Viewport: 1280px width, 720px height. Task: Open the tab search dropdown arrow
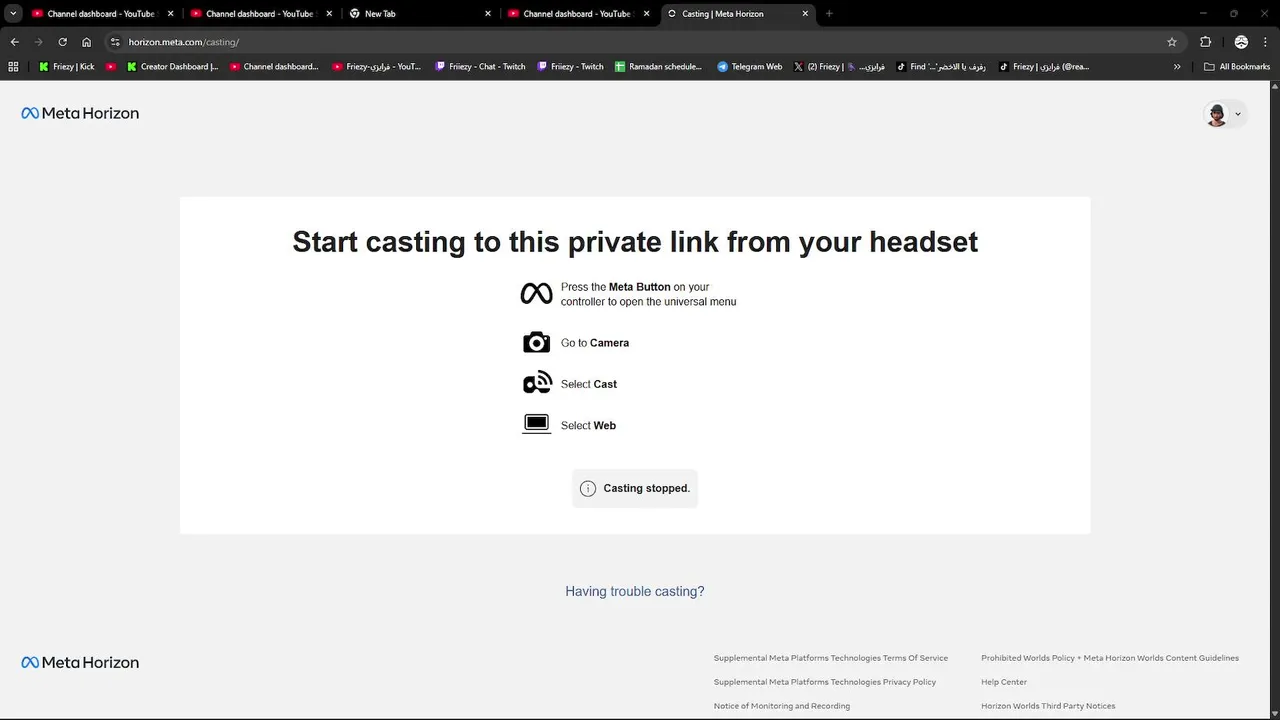pyautogui.click(x=13, y=14)
